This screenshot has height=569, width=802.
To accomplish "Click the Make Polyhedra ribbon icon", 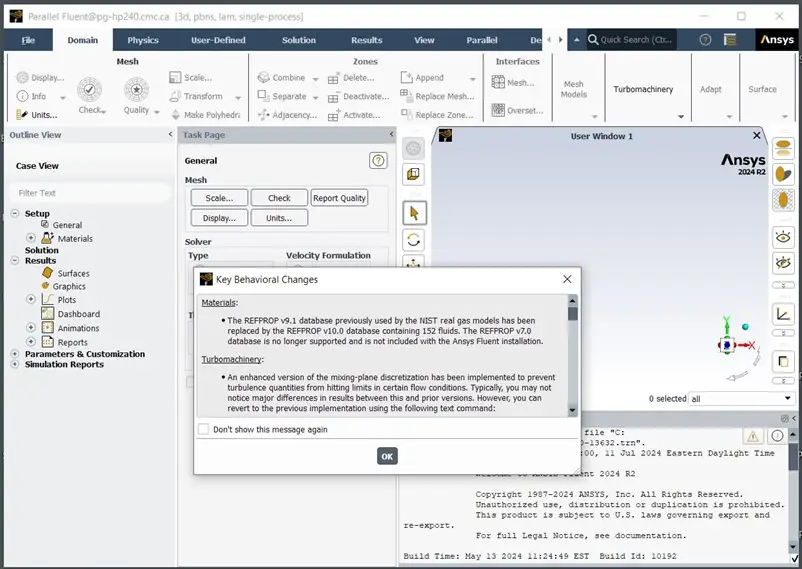I will click(175, 115).
